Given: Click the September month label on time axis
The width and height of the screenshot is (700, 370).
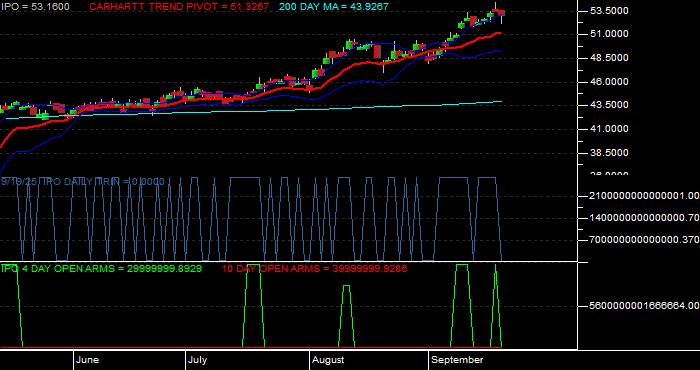Looking at the screenshot, I should (x=457, y=360).
